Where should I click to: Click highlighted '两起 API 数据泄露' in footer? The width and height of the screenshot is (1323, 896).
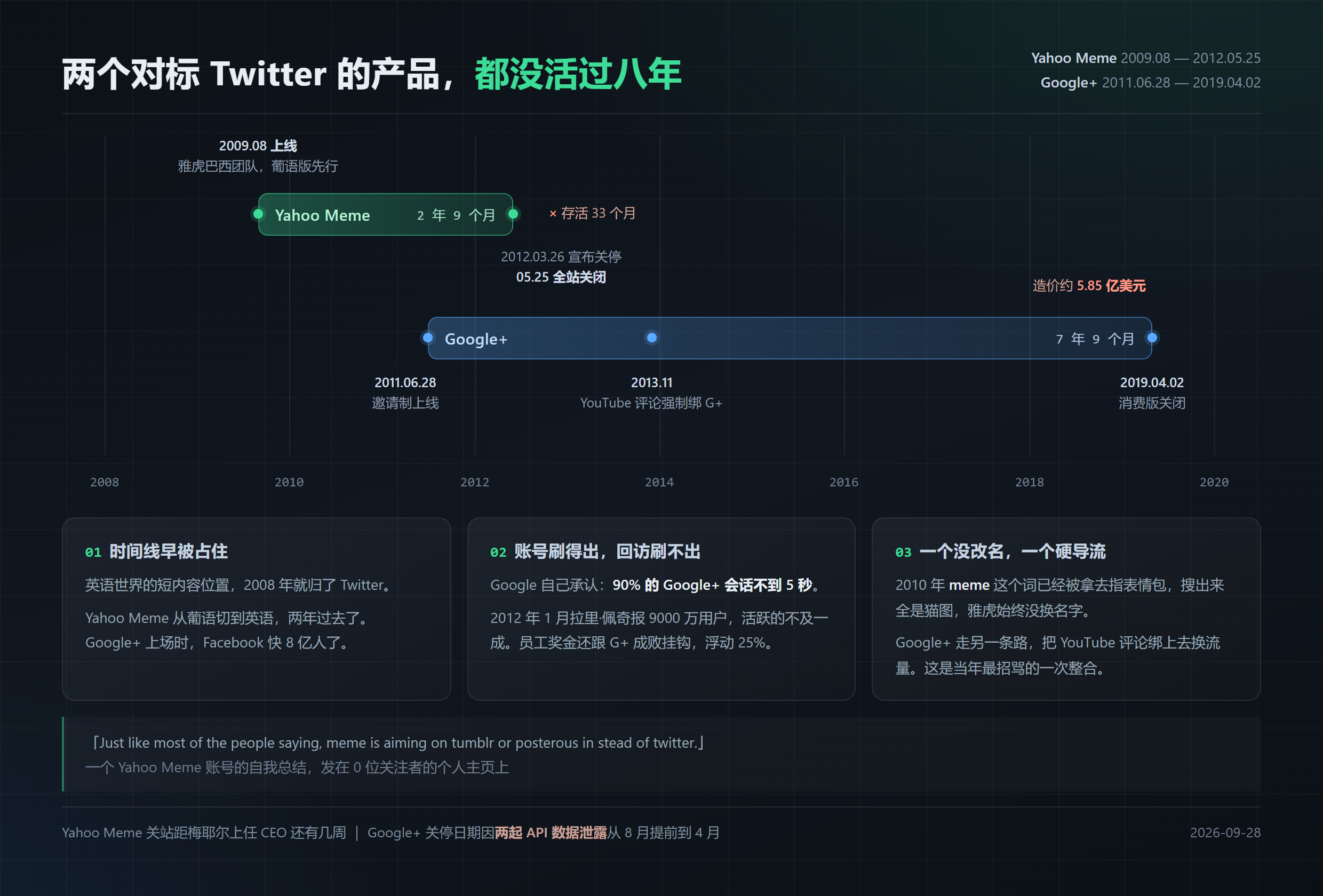click(x=551, y=833)
